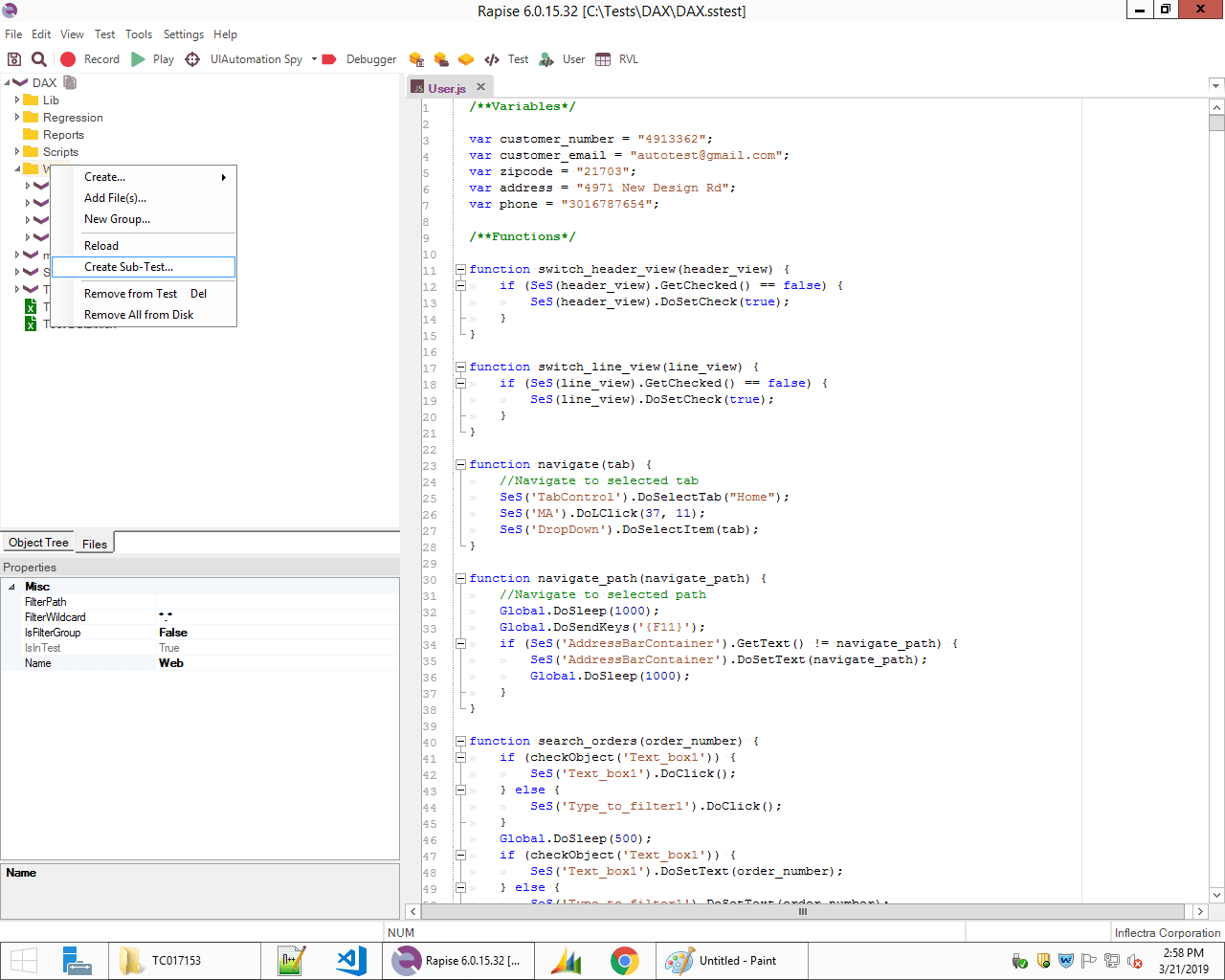1225x980 pixels.
Task: Choose Add File(s)... in the context menu
Action: (x=144, y=198)
